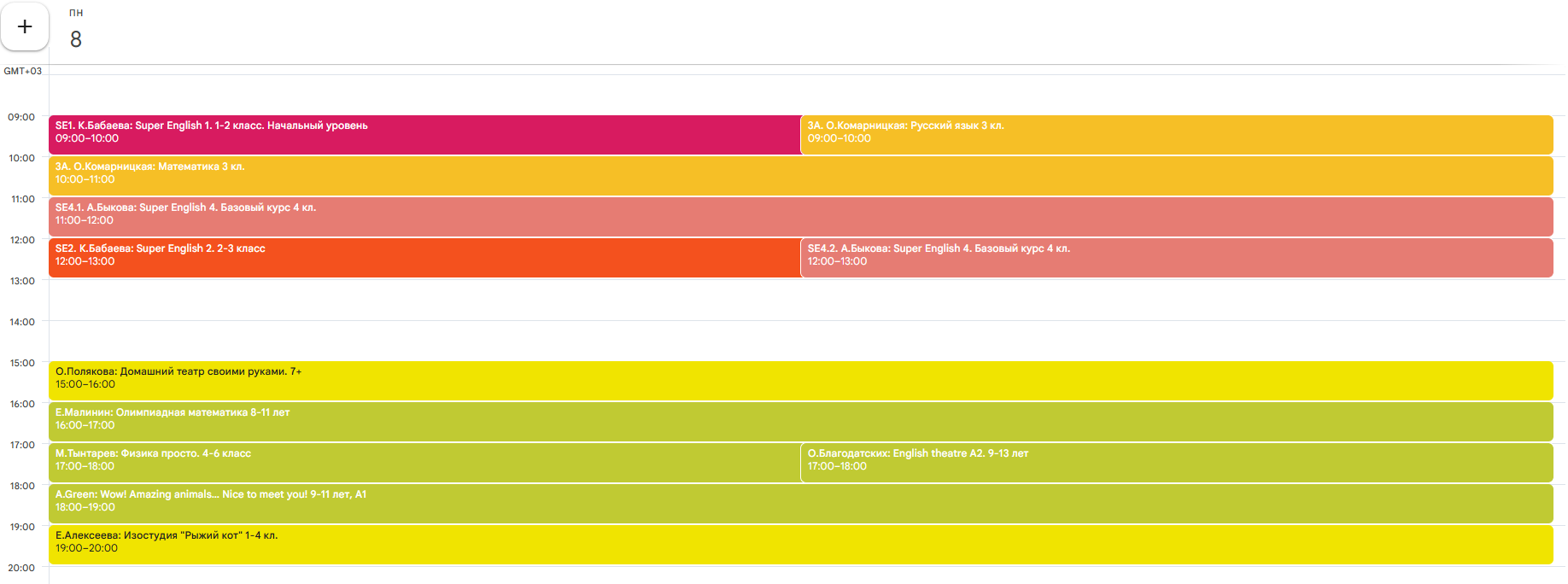Open Русский язык 3 кл. event
Viewport: 1568px width, 584px height.
click(x=1176, y=134)
